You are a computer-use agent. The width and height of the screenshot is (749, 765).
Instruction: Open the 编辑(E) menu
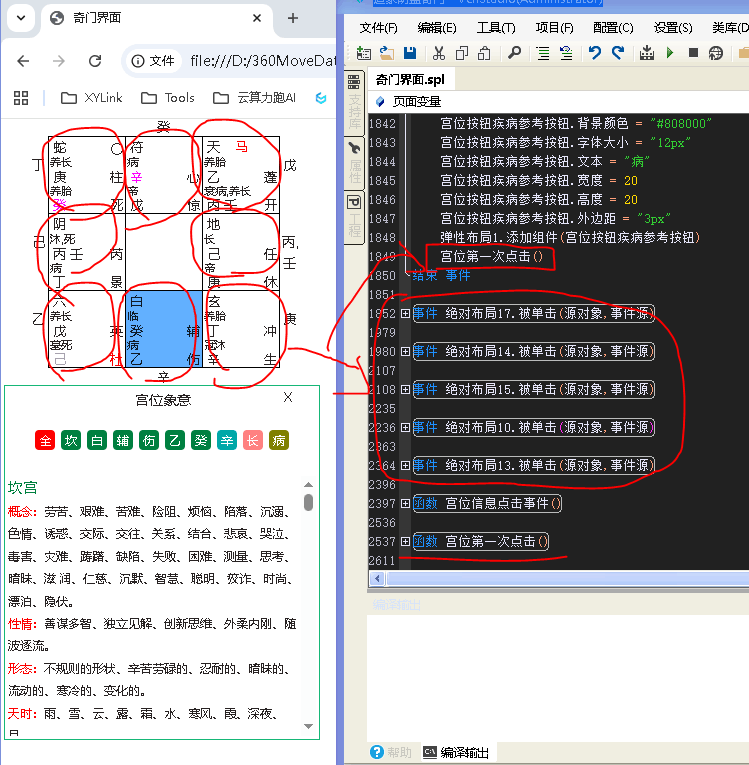pyautogui.click(x=437, y=28)
